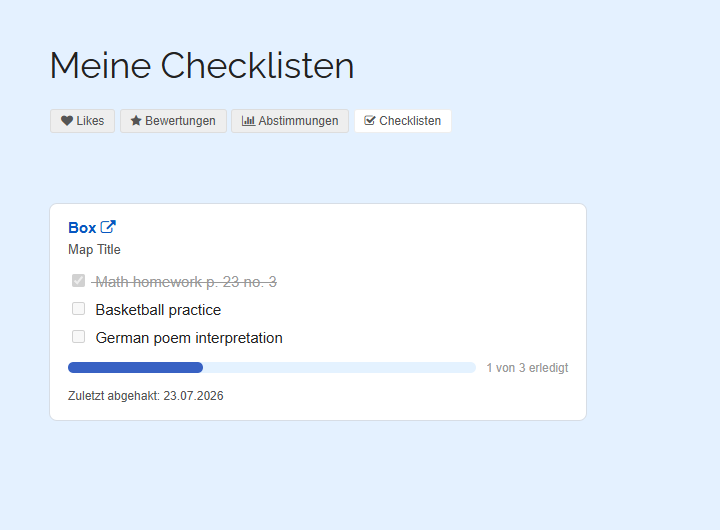Click the struck-through Math homework text
The height and width of the screenshot is (530, 720).
[185, 282]
